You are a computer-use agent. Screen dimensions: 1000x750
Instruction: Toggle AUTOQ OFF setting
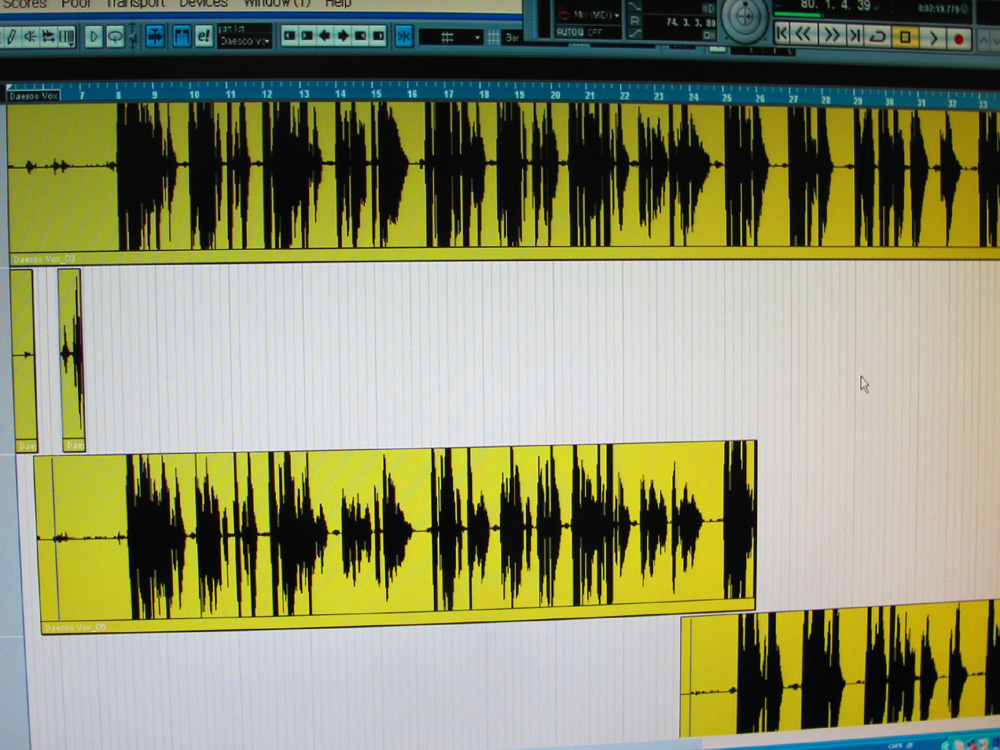579,32
